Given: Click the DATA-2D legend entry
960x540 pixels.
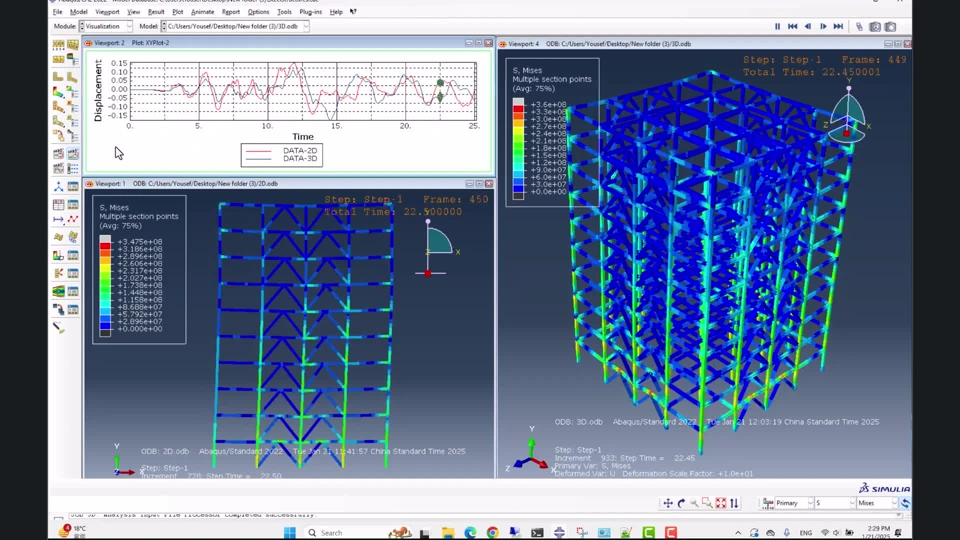Looking at the screenshot, I should click(282, 151).
